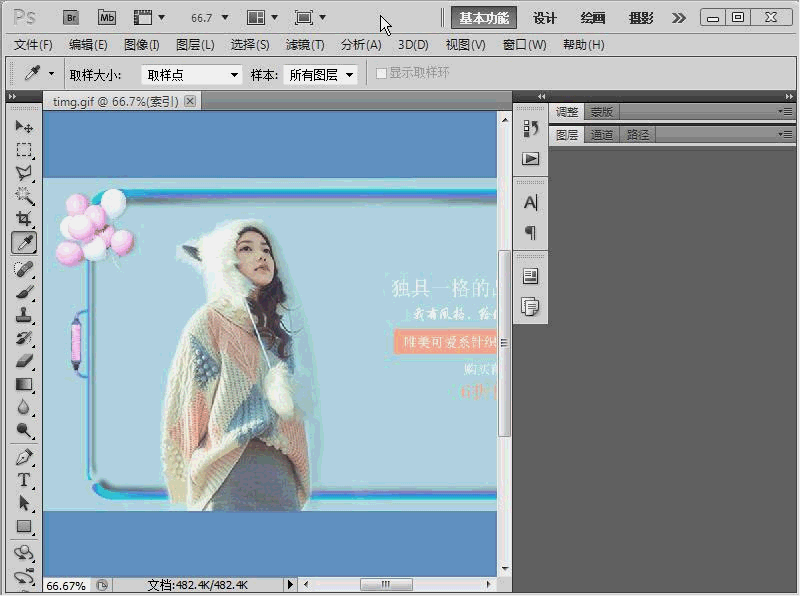Open the 样本 所有图层 dropdown
The image size is (800, 596).
[320, 75]
